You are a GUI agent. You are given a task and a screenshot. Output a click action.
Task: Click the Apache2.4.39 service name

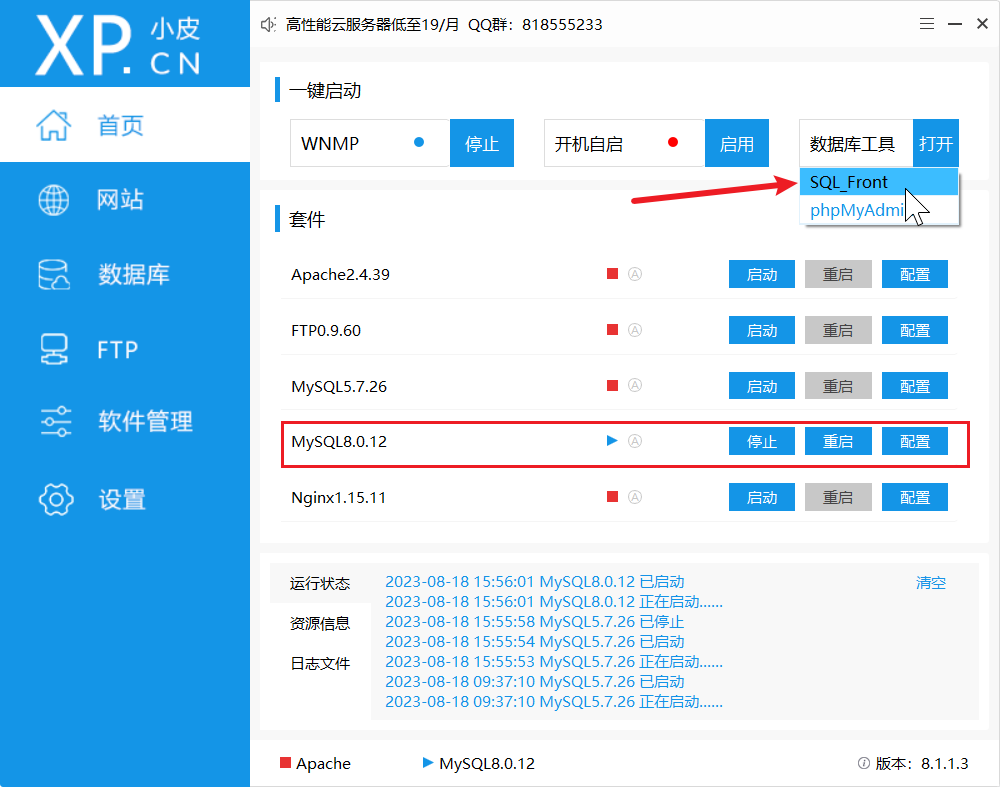click(340, 275)
